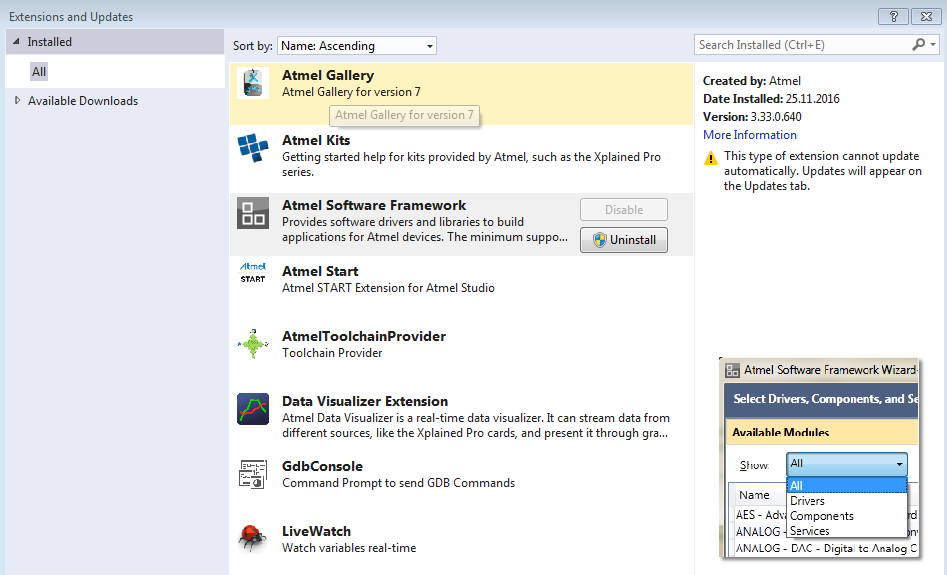Click 'Watch variables real-time' description
The height and width of the screenshot is (575, 947).
pyautogui.click(x=349, y=548)
